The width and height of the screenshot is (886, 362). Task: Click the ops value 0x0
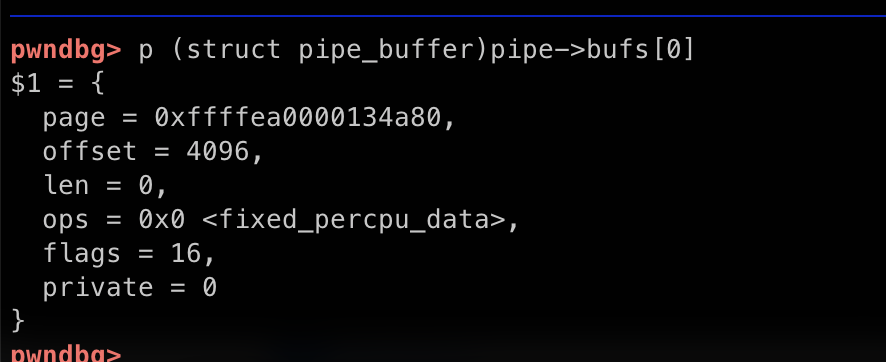162,220
